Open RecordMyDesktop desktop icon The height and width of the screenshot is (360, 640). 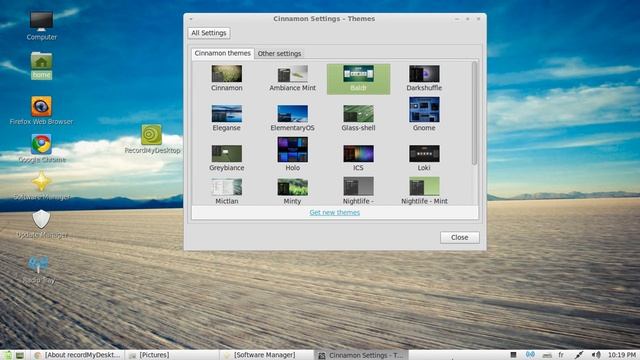[152, 140]
